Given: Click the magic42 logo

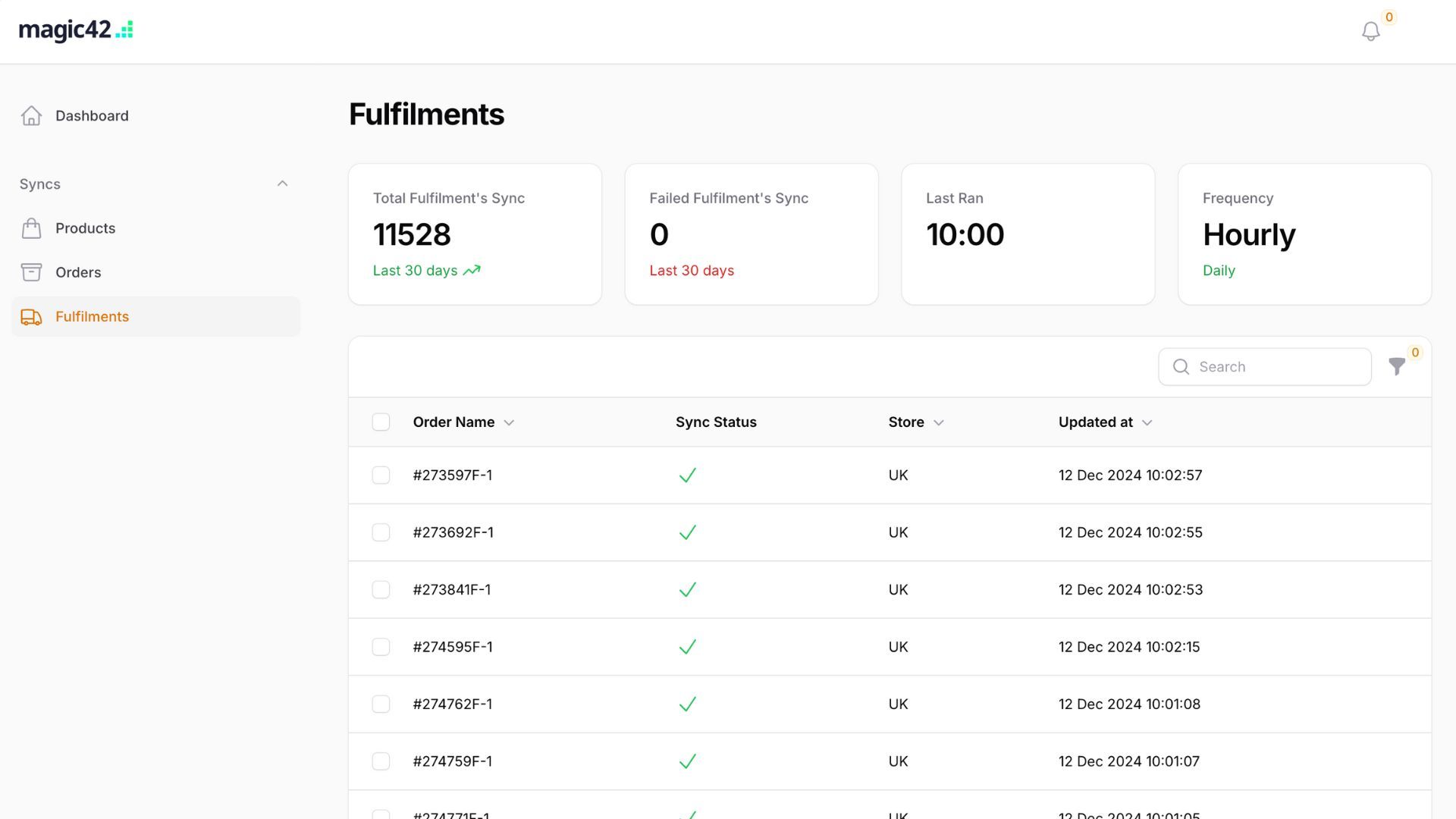Looking at the screenshot, I should click(x=76, y=30).
